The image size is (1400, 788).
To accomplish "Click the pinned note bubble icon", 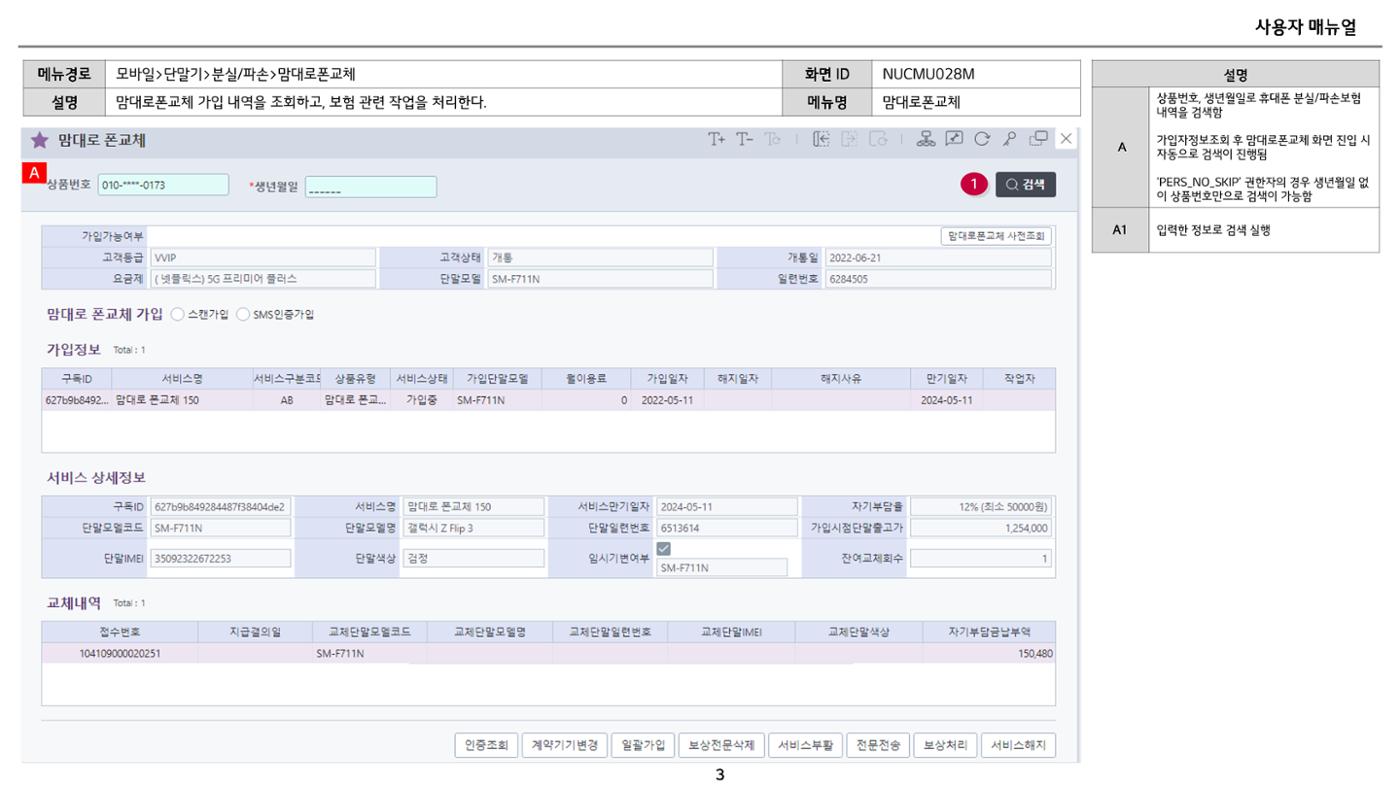I will [x=954, y=140].
